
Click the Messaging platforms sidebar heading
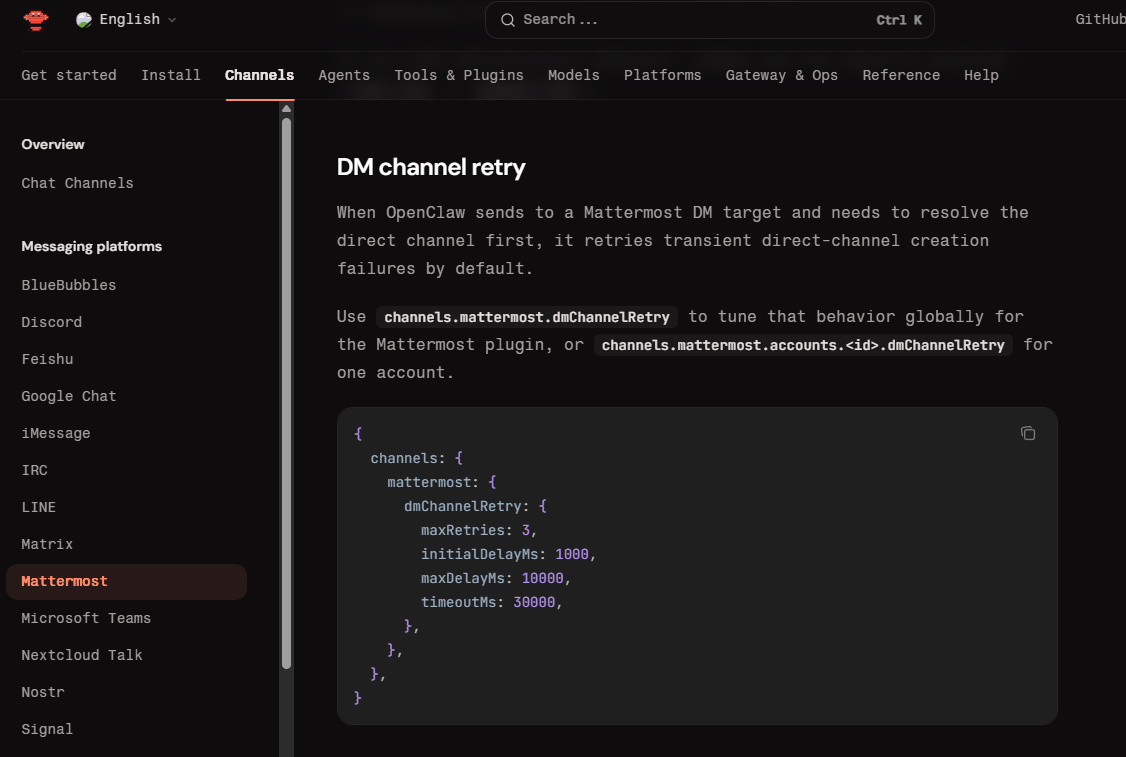(92, 246)
